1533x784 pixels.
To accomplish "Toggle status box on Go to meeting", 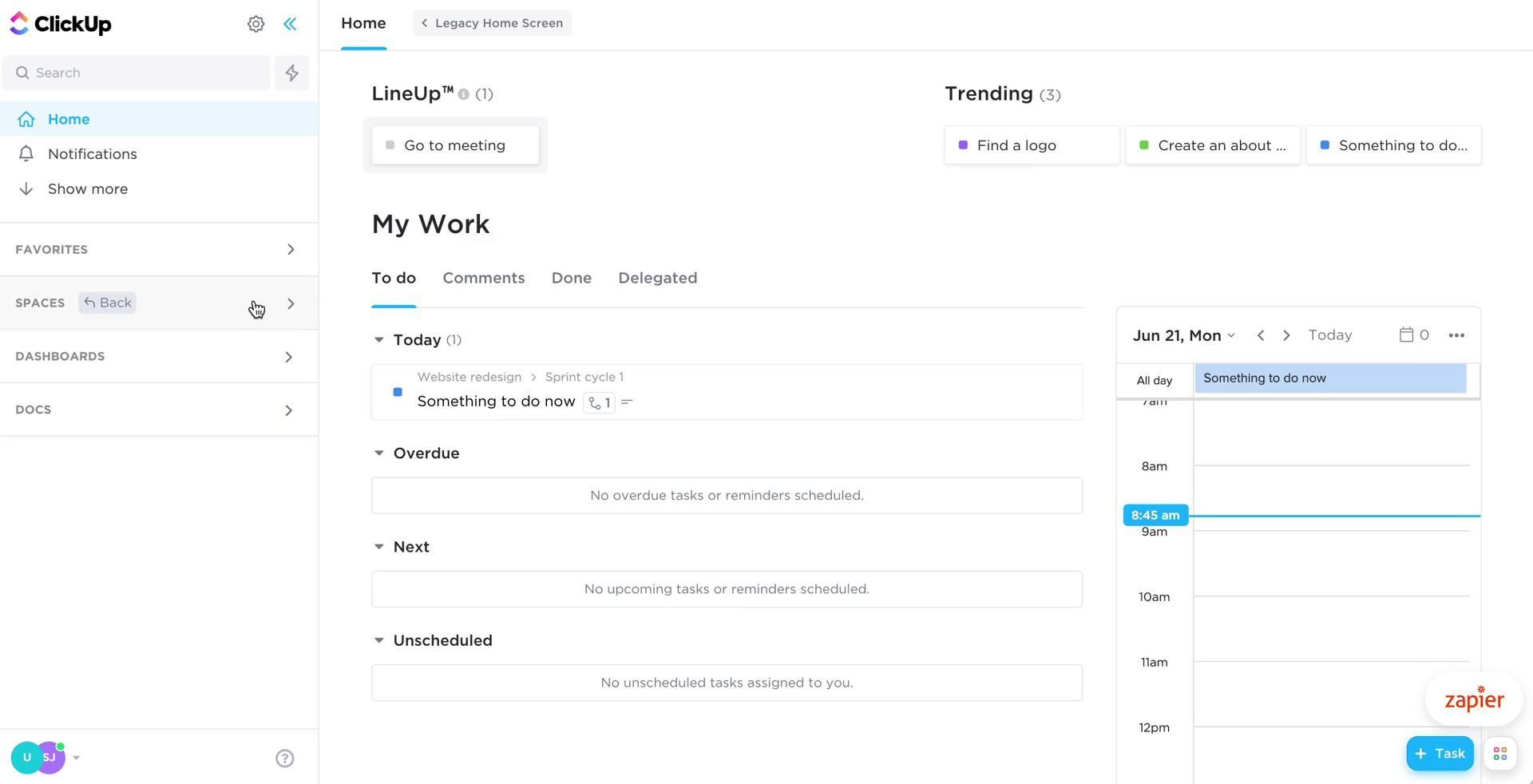I will (x=390, y=145).
